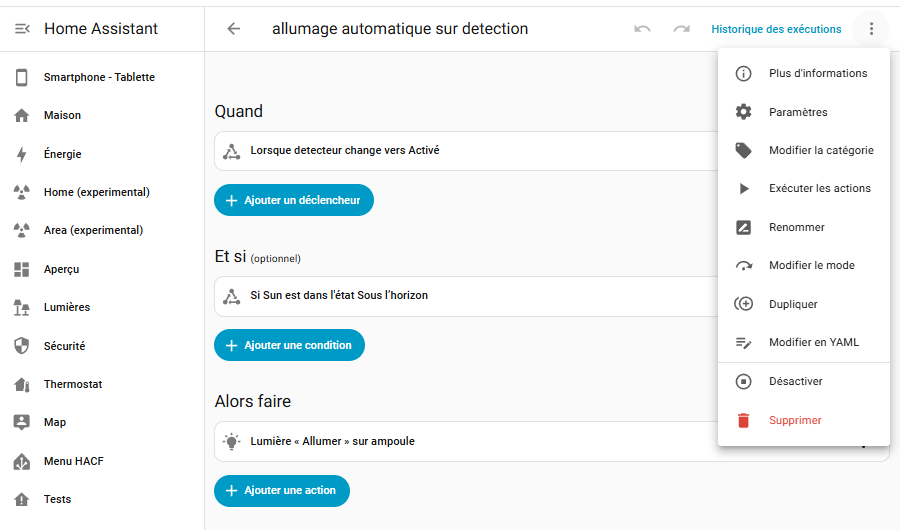Click the redo arrow icon
Viewport: 900px width, 530px height.
pos(681,29)
